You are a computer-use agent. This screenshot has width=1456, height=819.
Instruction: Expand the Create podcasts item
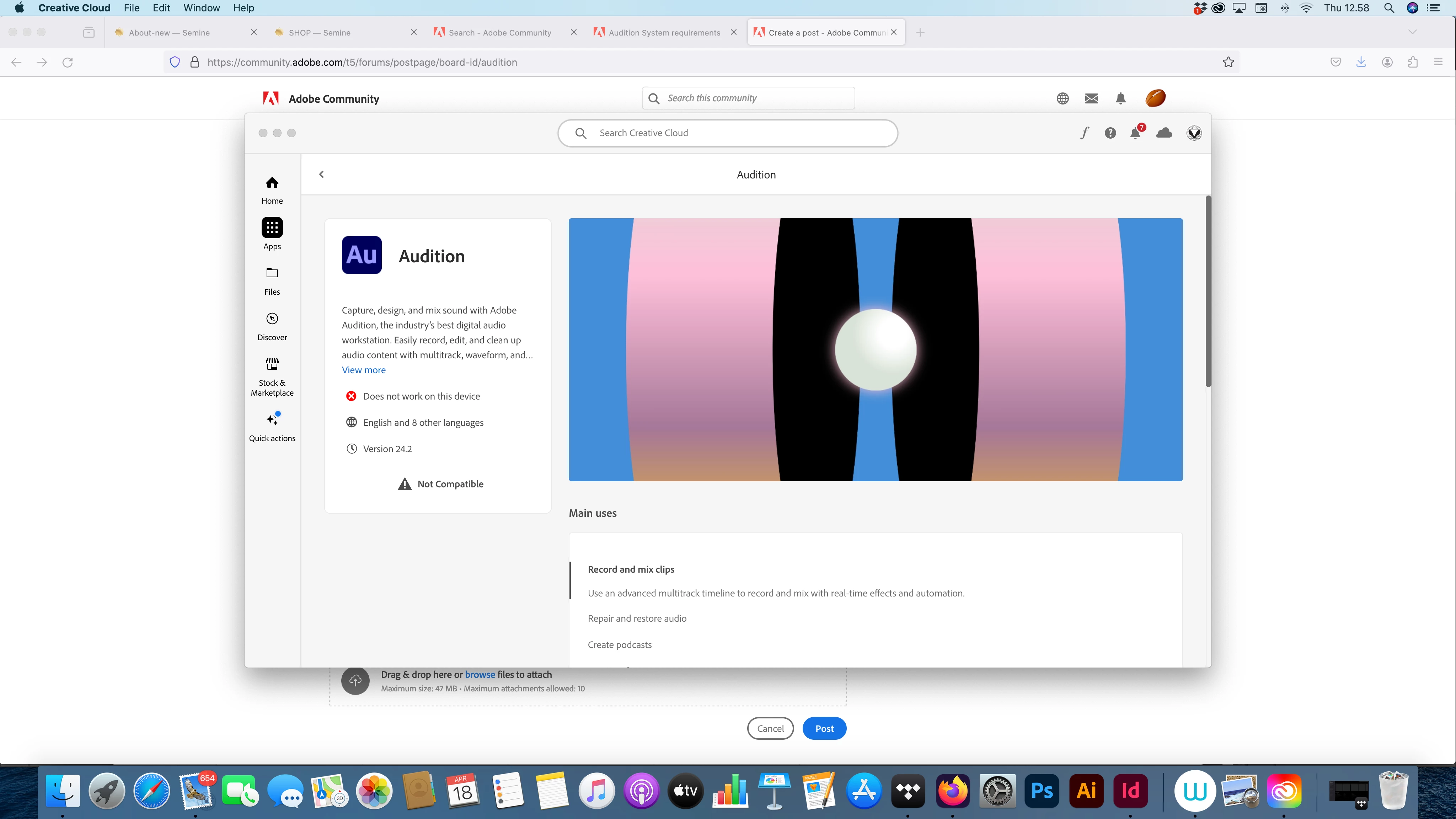(620, 645)
